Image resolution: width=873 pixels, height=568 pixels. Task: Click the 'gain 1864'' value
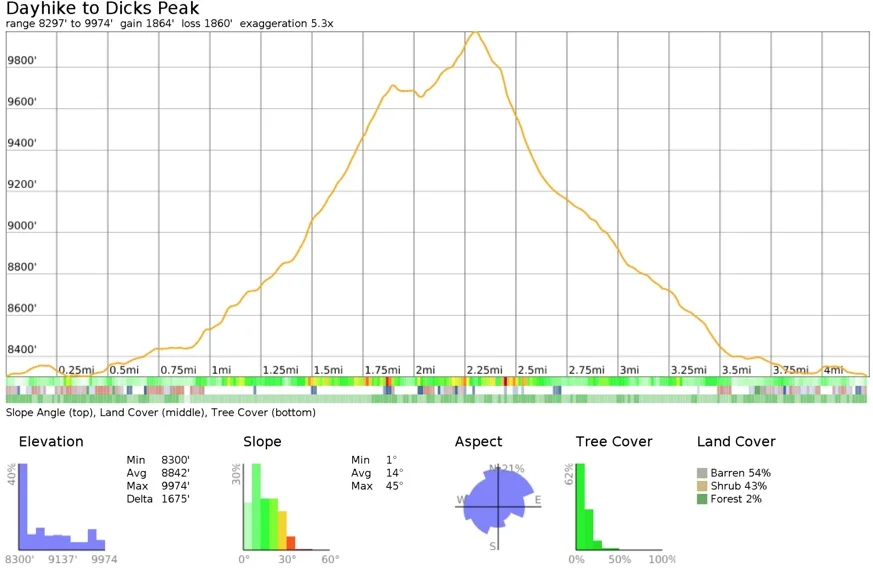147,24
